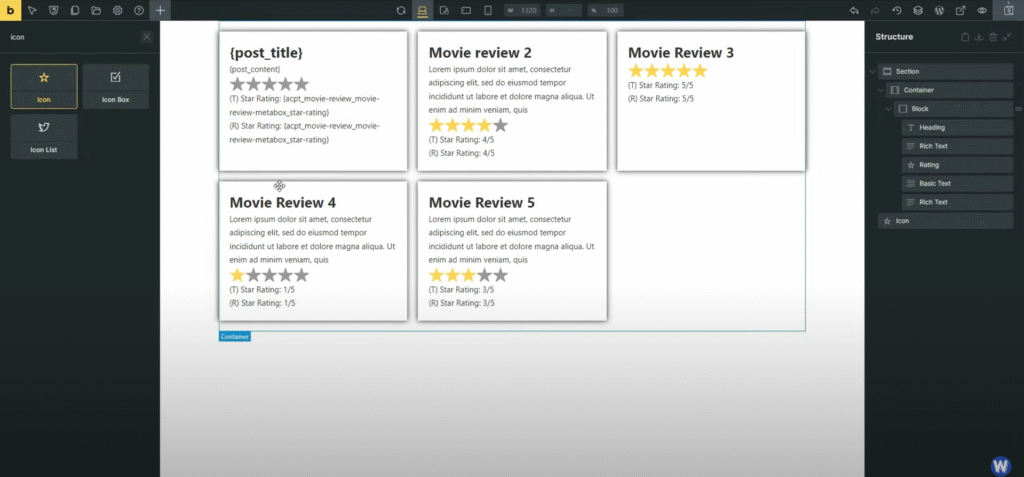Open the pages icon in toolbar
Screen dimensions: 1024x477
(74, 10)
